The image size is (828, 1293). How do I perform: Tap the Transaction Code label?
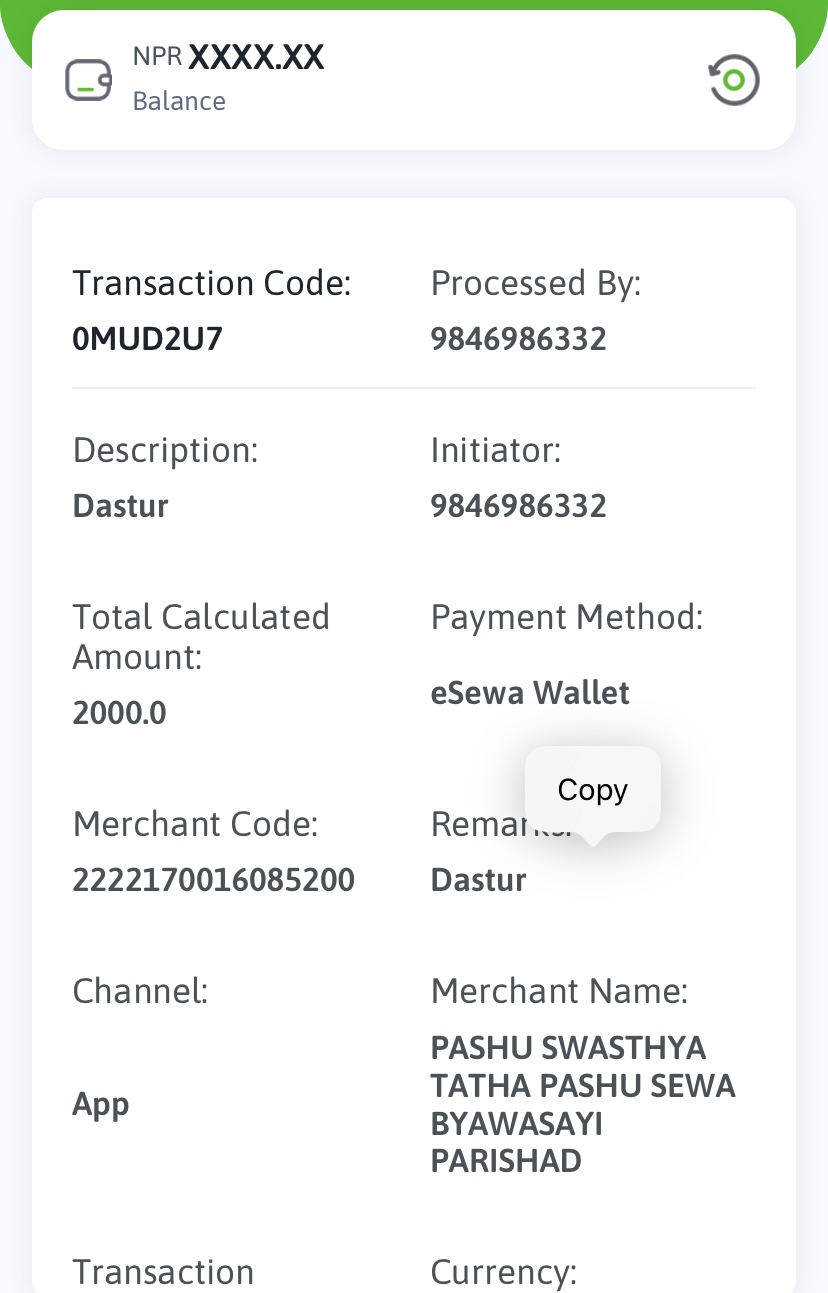(x=212, y=283)
